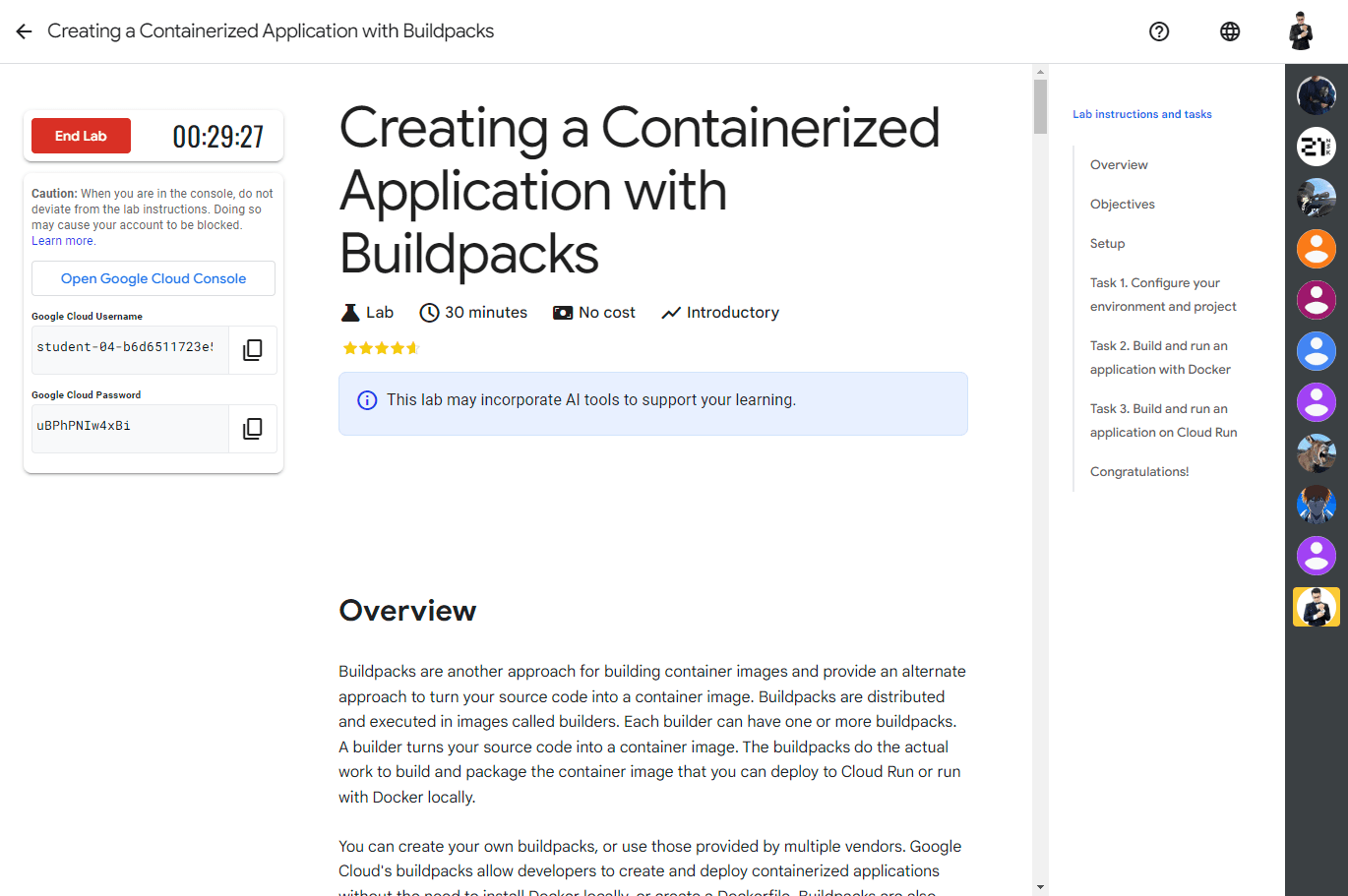Jump to Congratulations section

pyautogui.click(x=1139, y=472)
